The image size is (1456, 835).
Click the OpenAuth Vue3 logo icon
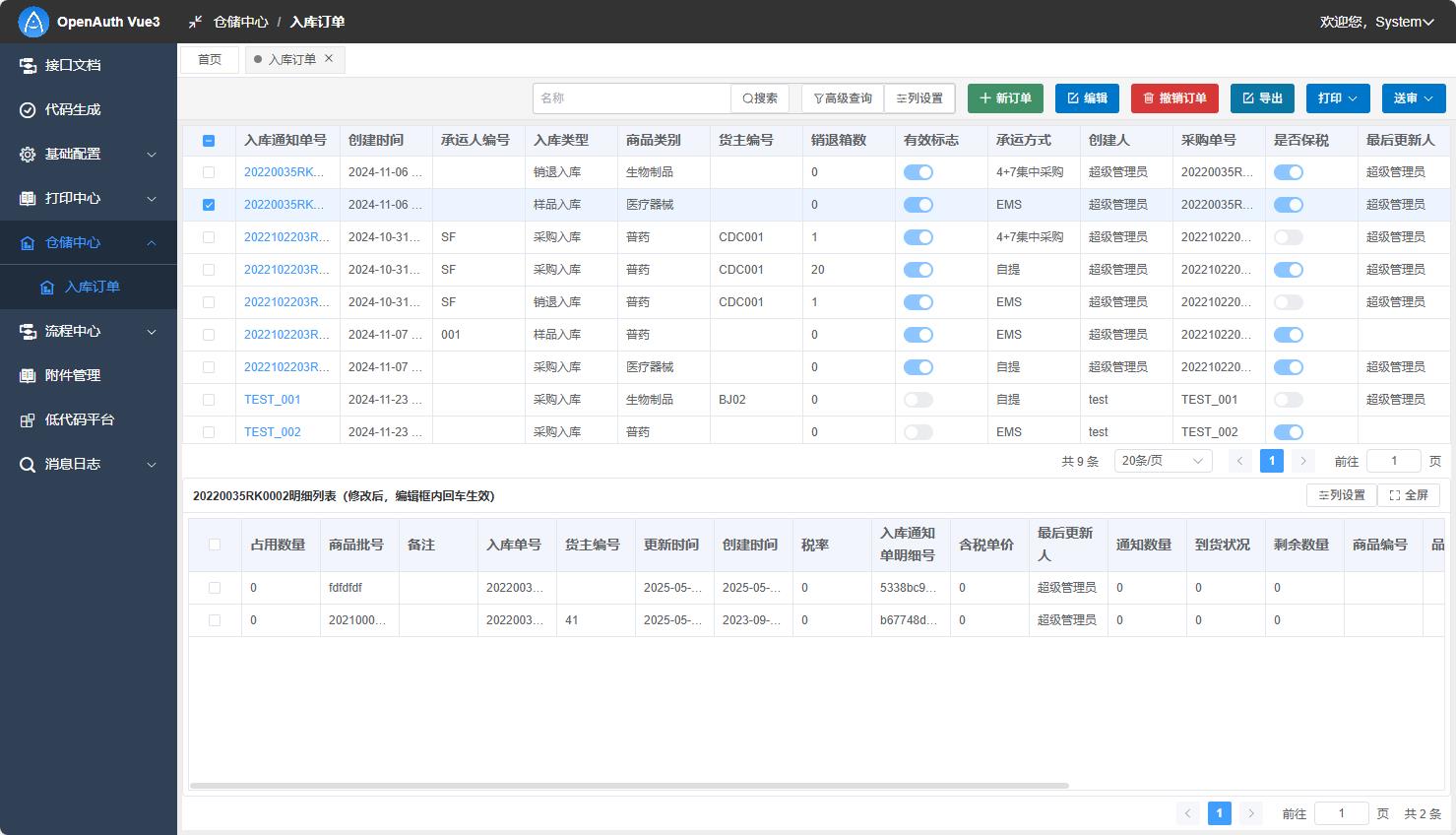(33, 22)
